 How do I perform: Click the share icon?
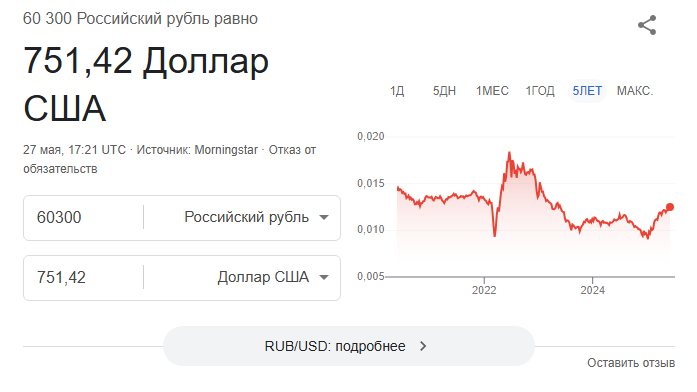click(x=647, y=25)
